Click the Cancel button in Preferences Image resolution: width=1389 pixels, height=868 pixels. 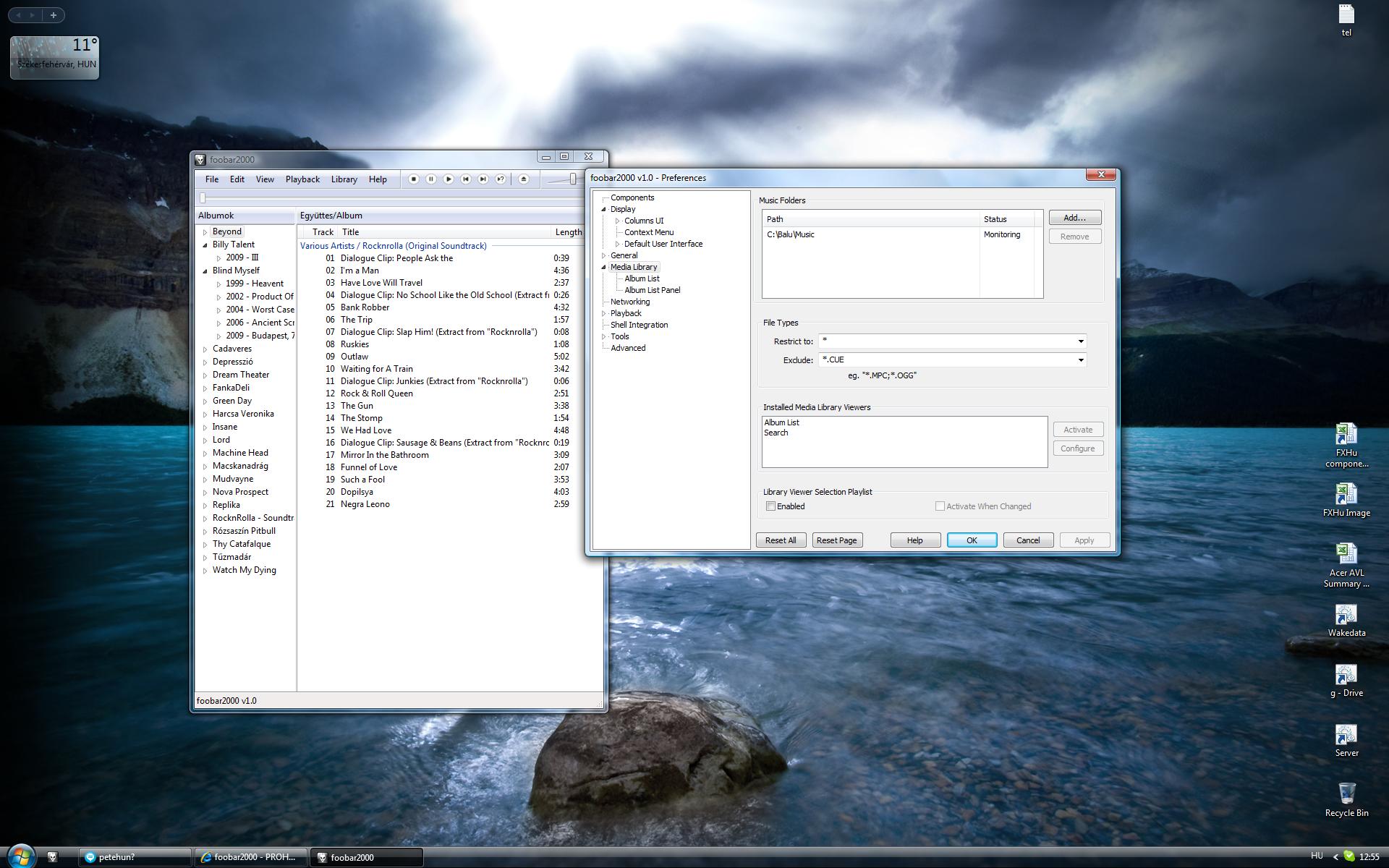click(1028, 540)
